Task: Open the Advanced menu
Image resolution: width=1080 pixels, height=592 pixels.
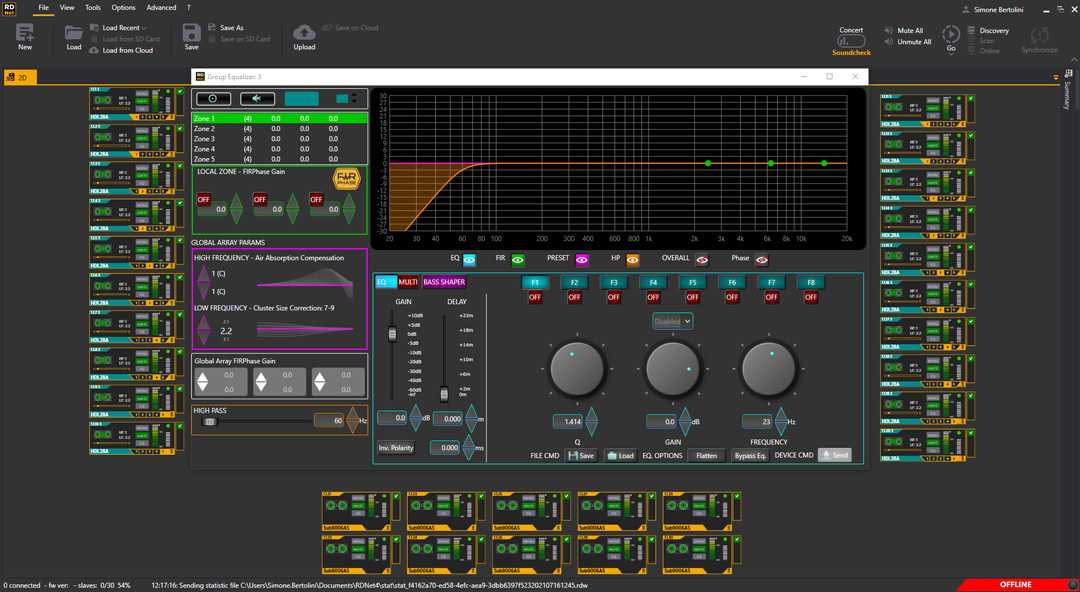Action: click(x=160, y=7)
